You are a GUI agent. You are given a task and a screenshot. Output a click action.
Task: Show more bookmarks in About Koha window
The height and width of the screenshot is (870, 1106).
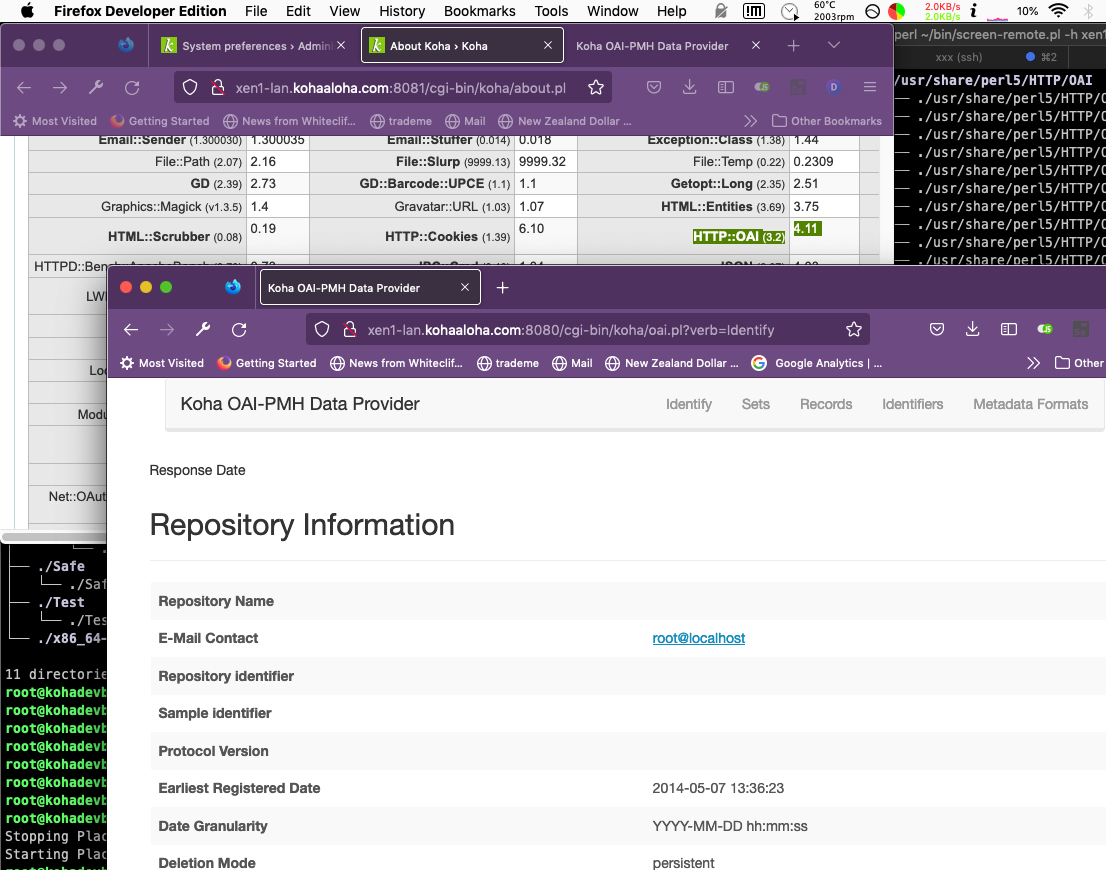[750, 121]
